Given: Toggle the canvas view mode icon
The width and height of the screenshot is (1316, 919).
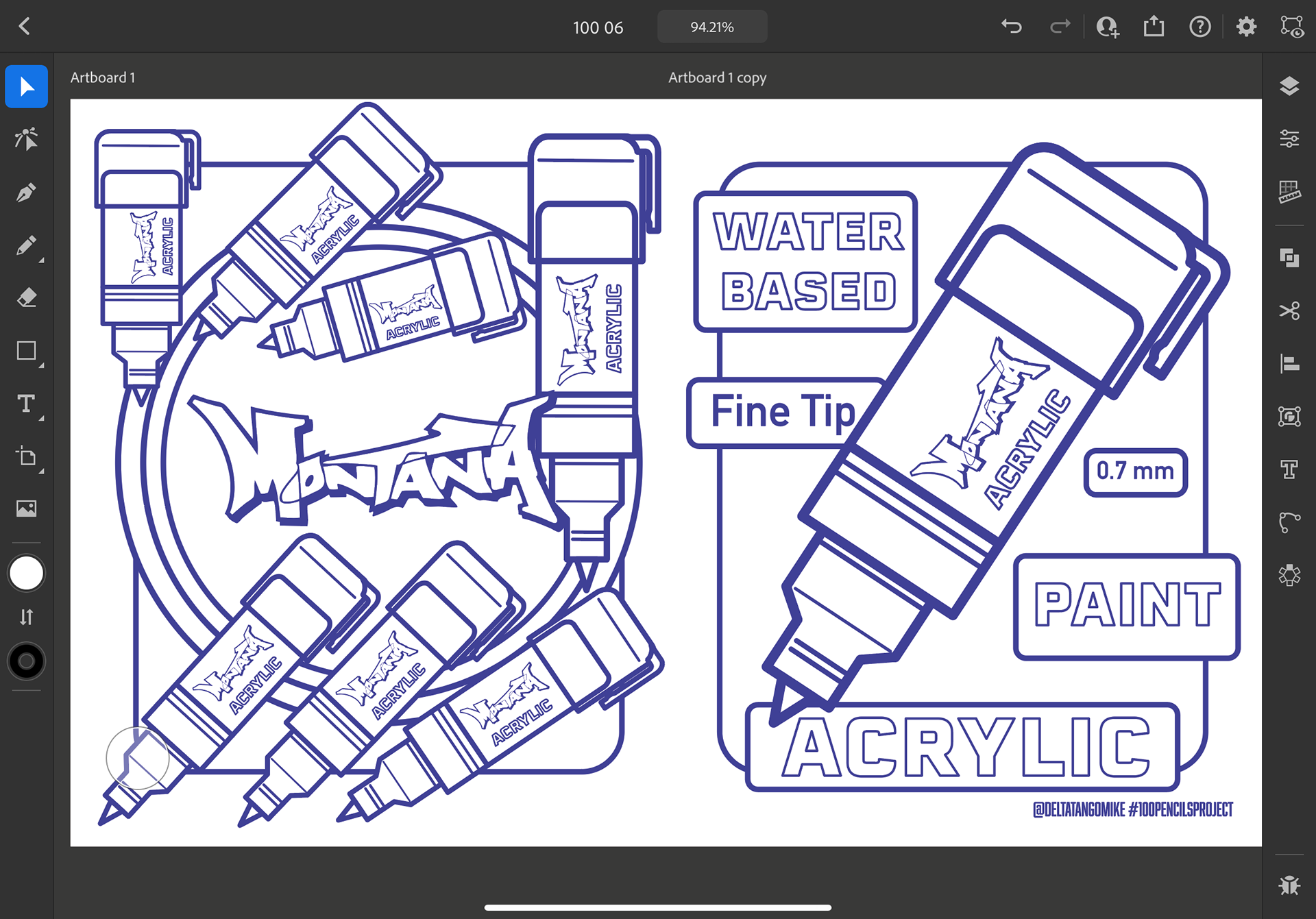Looking at the screenshot, I should point(1292,27).
